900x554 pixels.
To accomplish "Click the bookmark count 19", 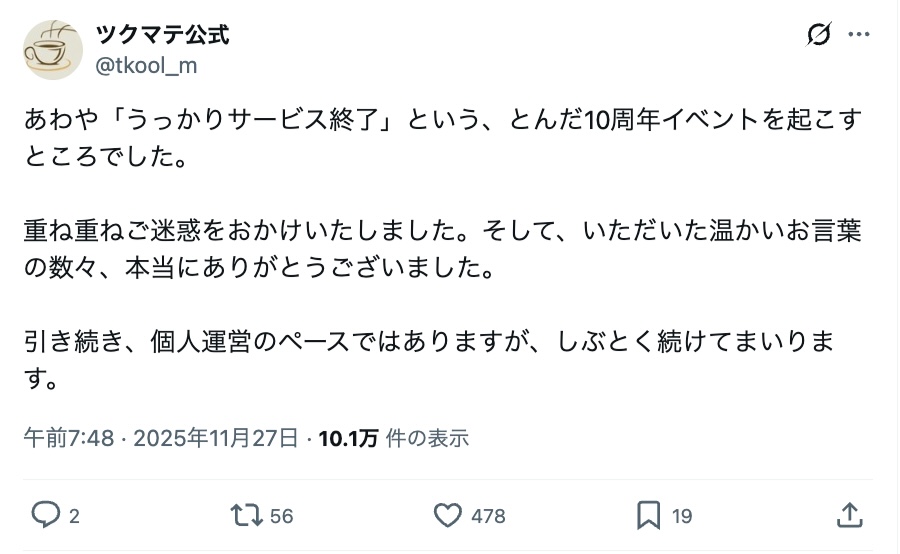I will [682, 516].
